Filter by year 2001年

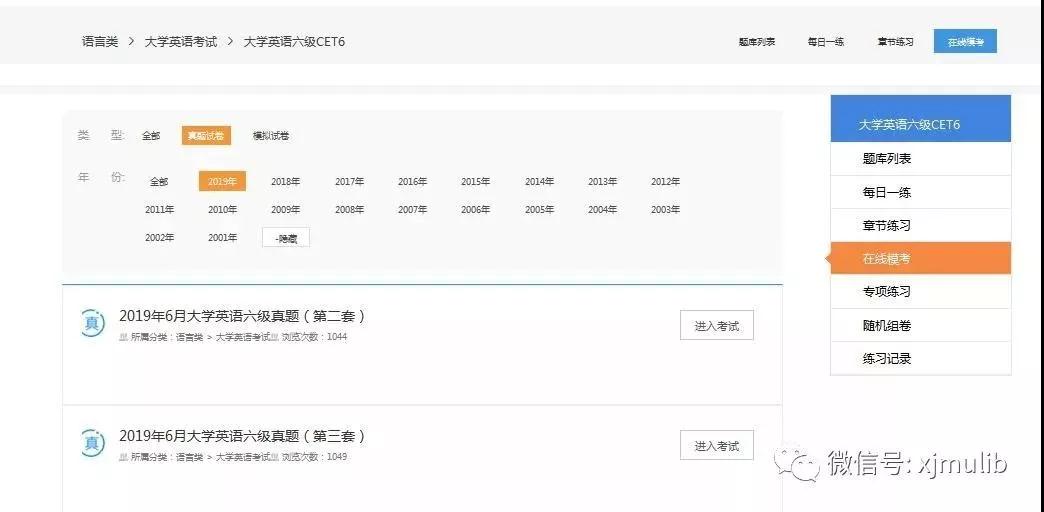click(x=222, y=238)
